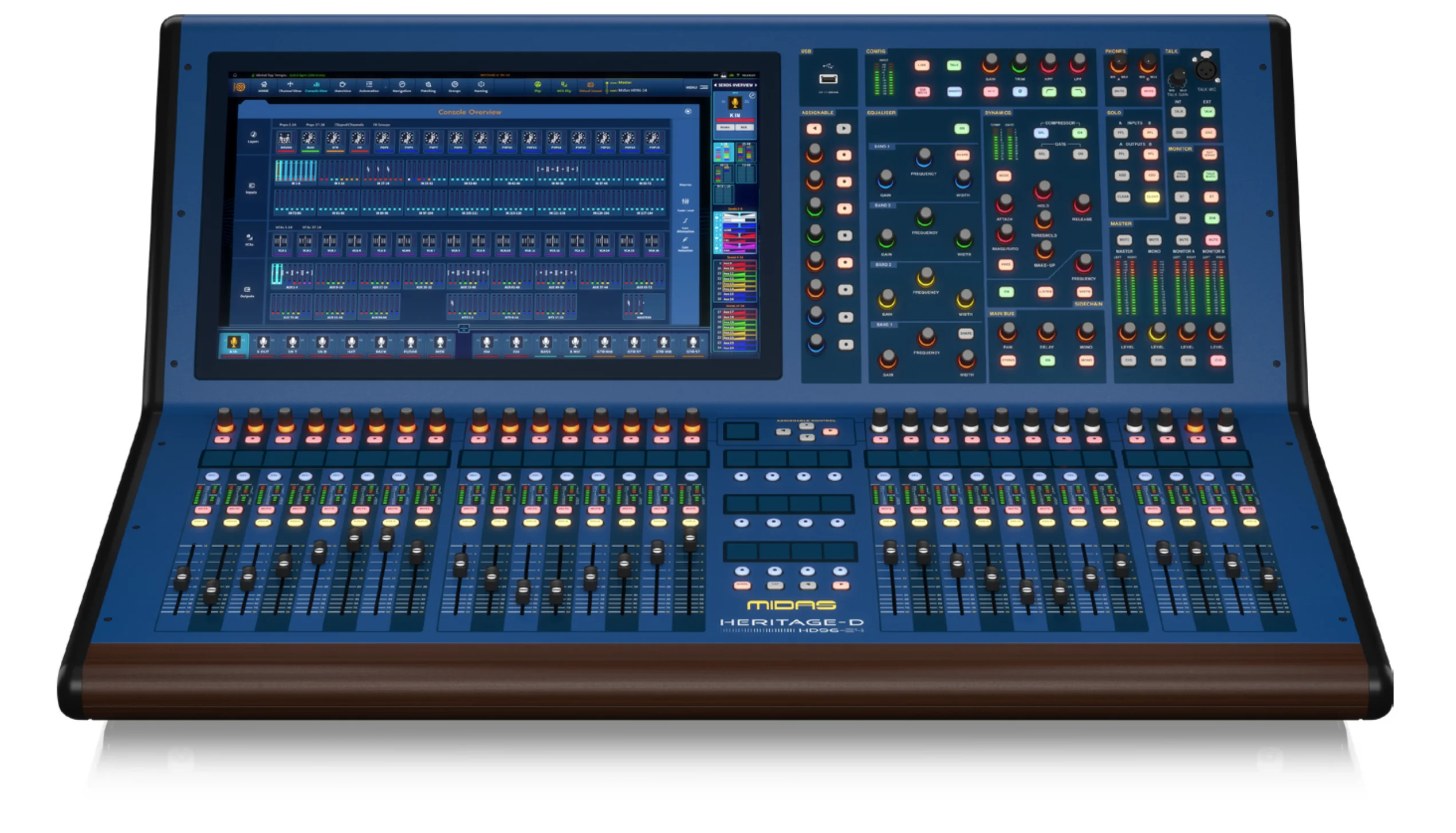Screen dimensions: 1456x833
Task: Click the Dynamics THRESHOLD knob
Action: point(1044,219)
